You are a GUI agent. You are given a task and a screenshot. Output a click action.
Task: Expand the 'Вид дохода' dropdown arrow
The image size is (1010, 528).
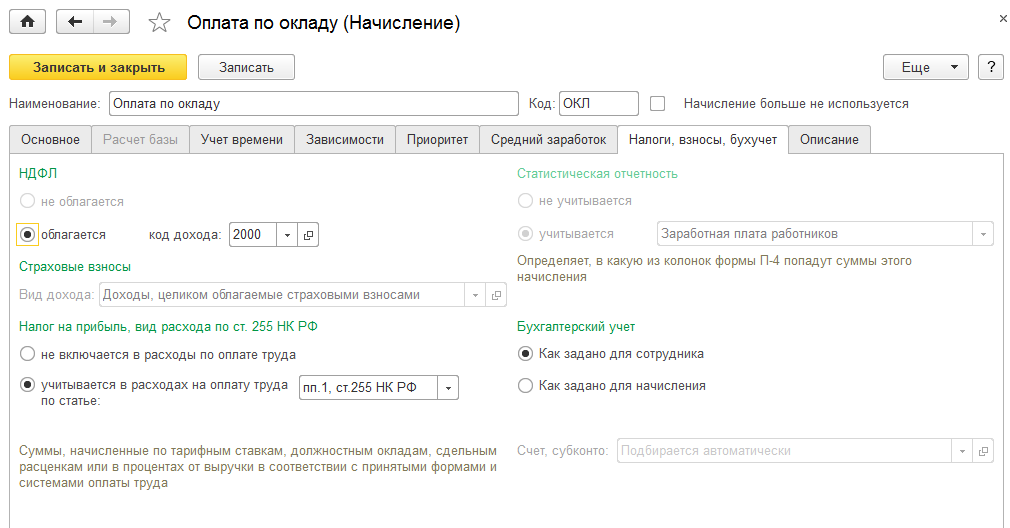[475, 295]
